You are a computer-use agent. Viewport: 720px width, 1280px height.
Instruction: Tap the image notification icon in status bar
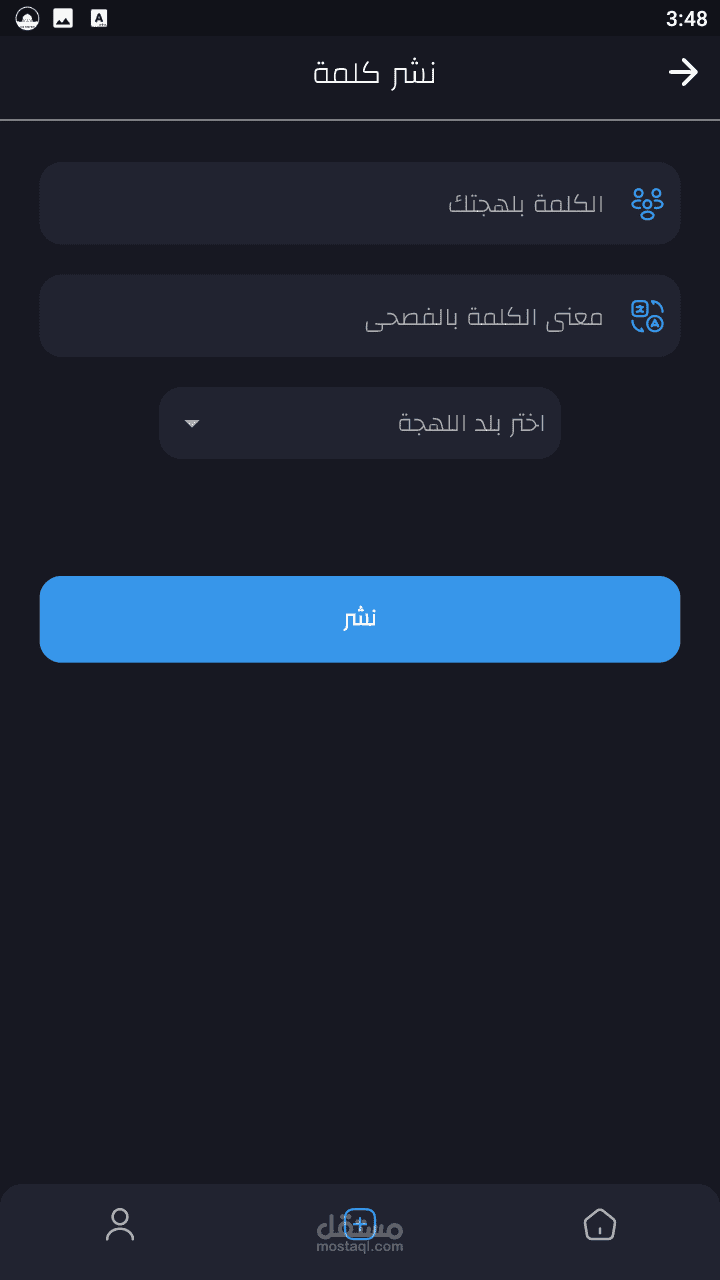pos(63,18)
